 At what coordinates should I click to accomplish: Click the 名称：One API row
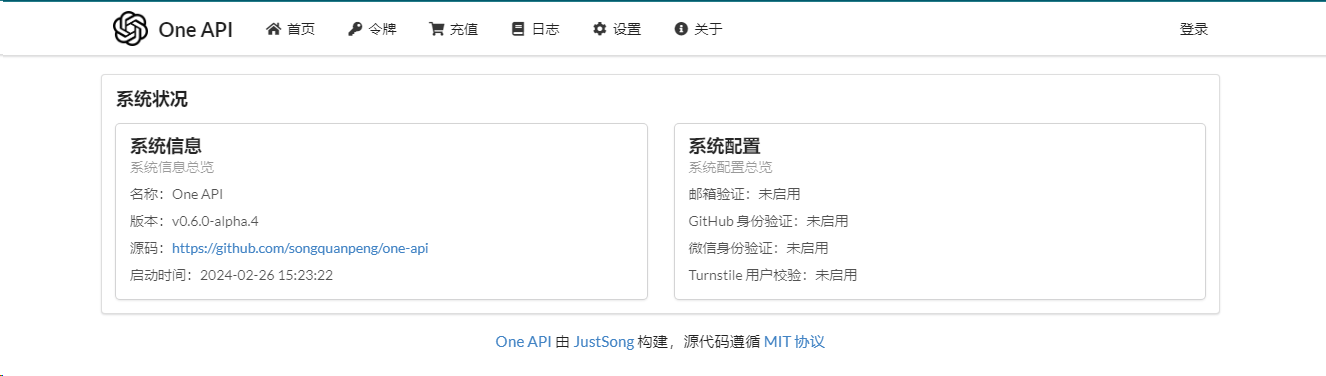click(x=176, y=194)
